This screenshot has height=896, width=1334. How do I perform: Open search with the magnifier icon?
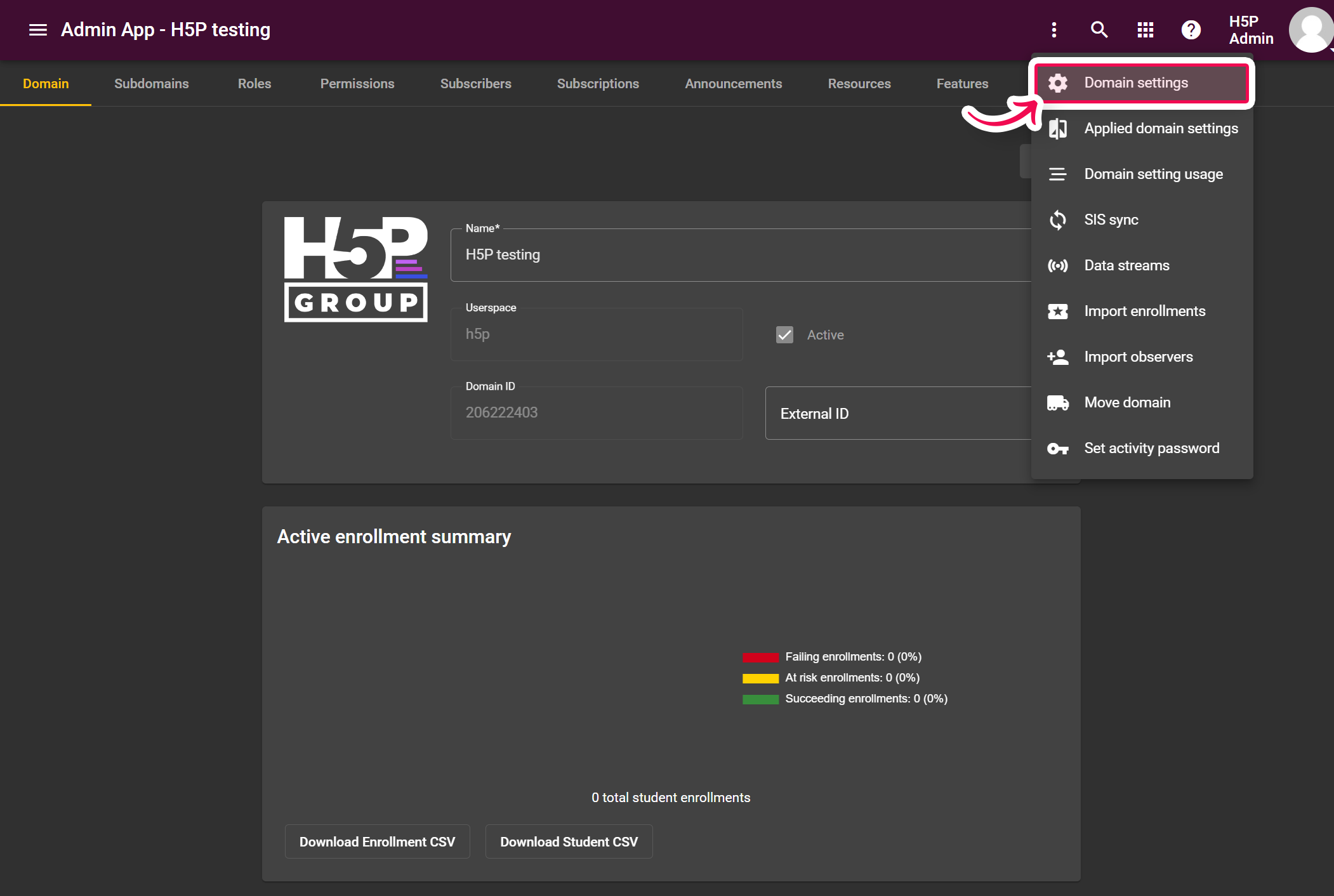(x=1099, y=30)
